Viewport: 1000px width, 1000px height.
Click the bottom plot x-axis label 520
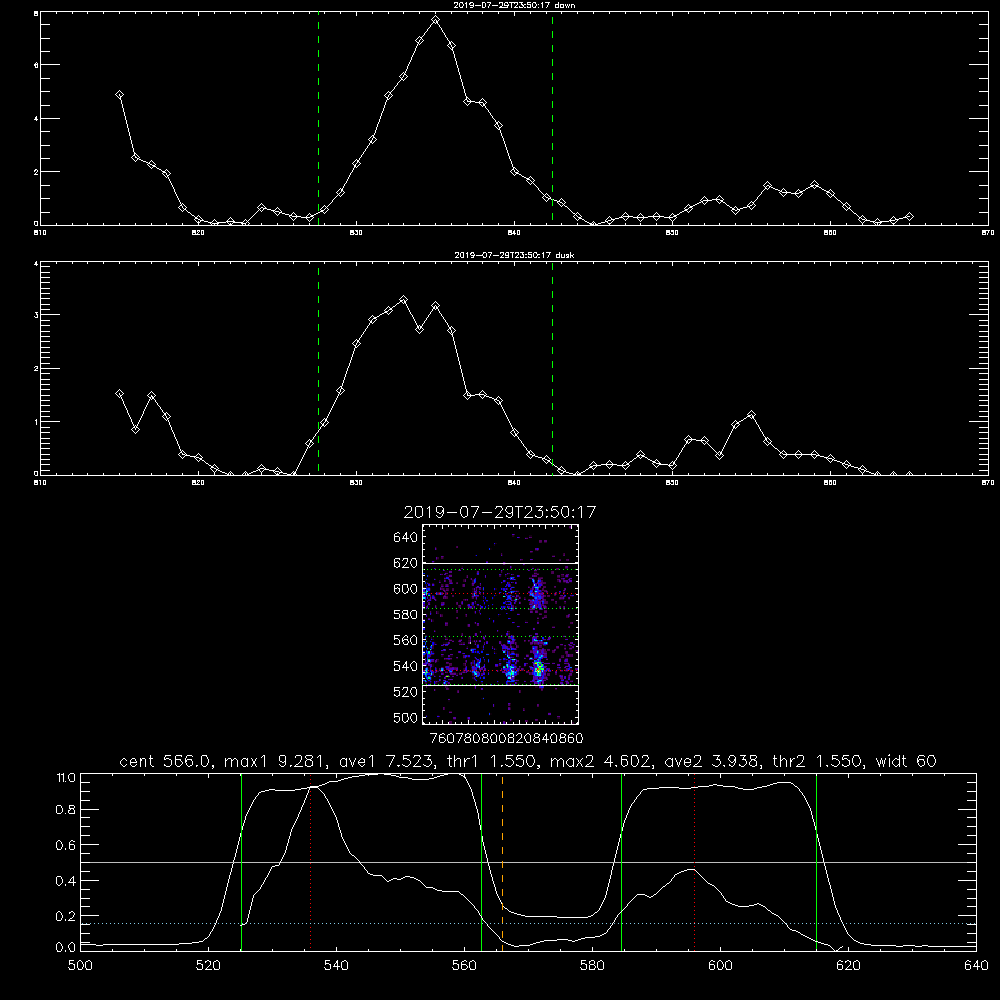208,966
